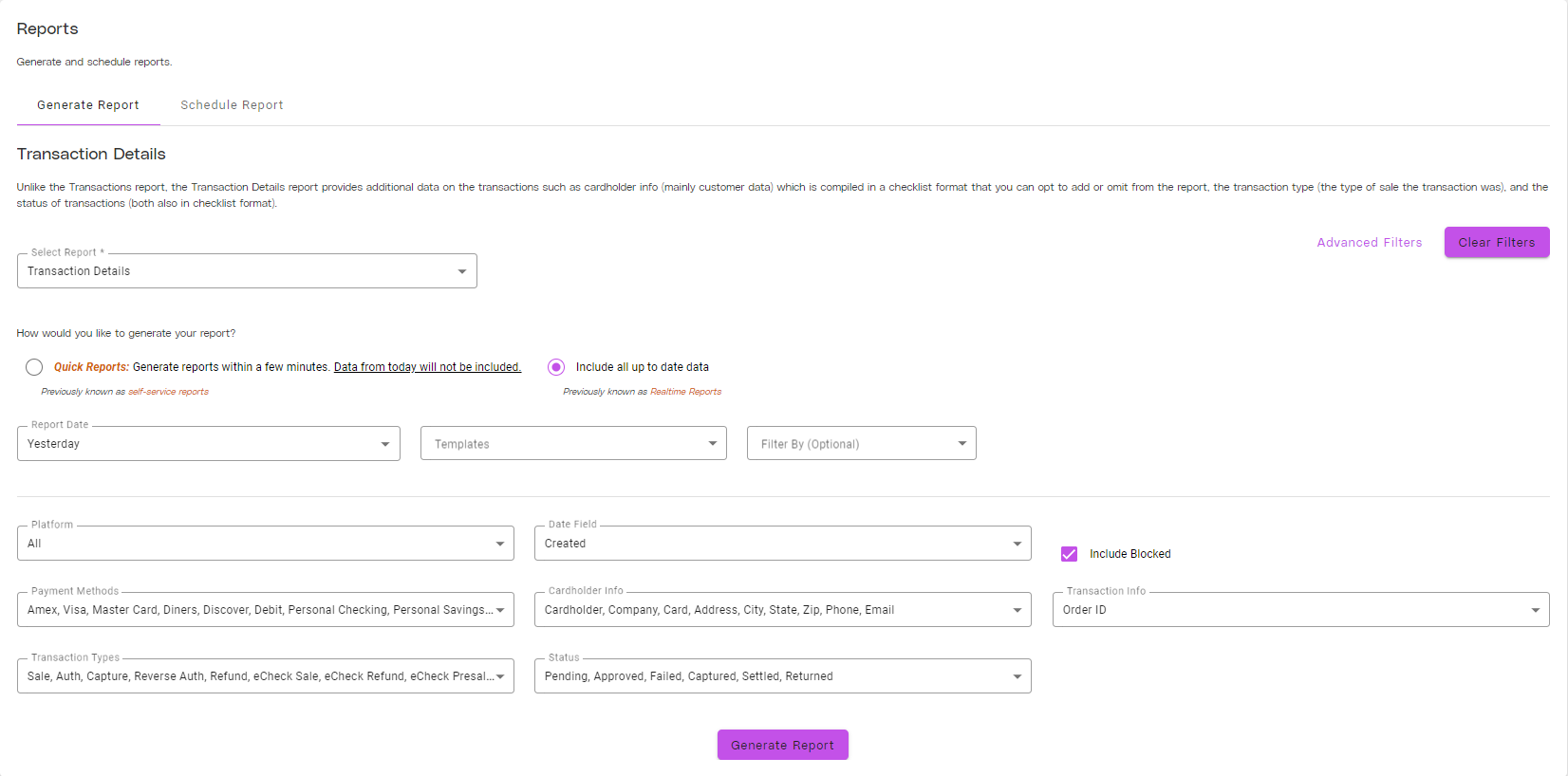Uncheck the Include Blocked checkbox
1568x776 pixels.
click(1069, 554)
